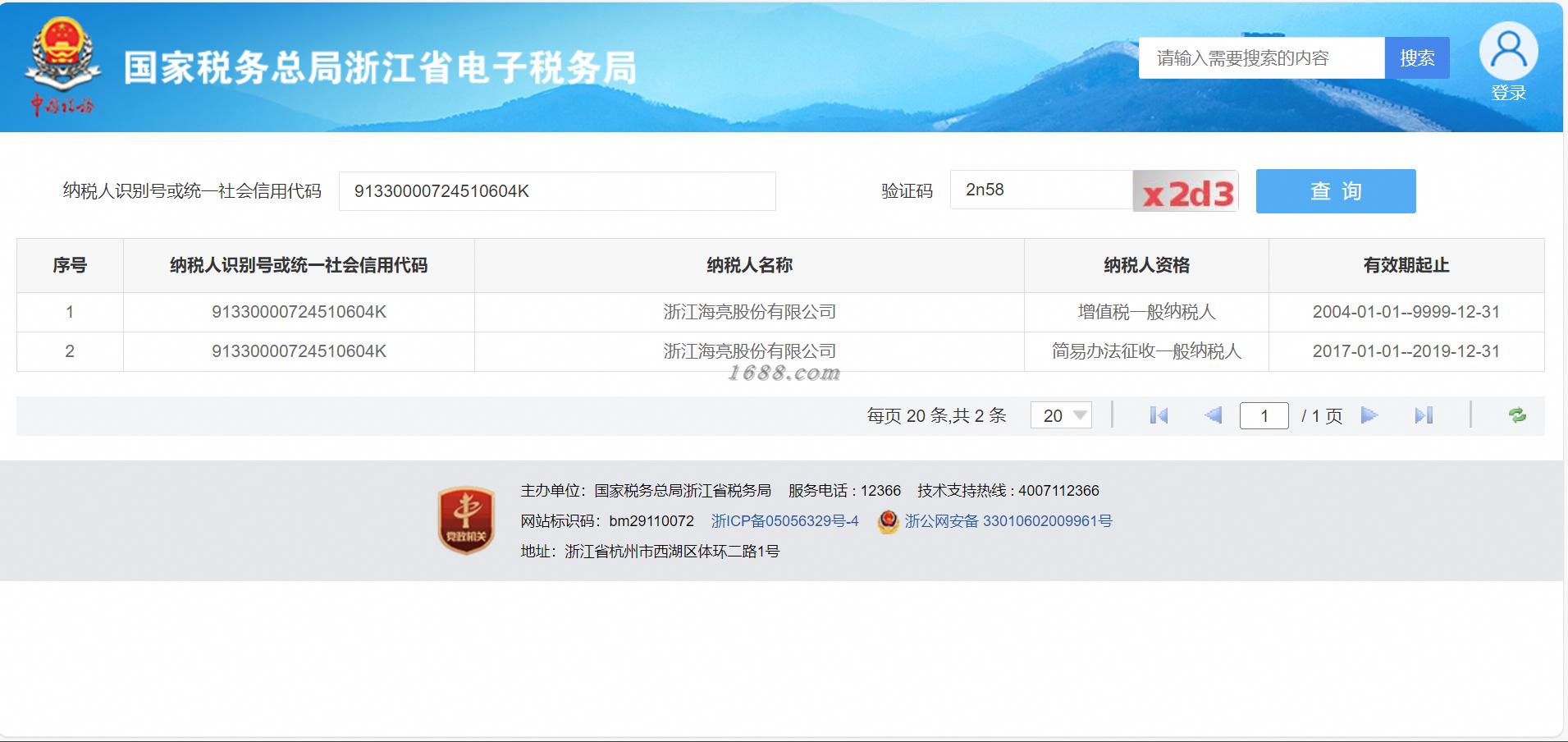Click tech hotline 4007112366 text
1568x742 pixels.
[1008, 491]
